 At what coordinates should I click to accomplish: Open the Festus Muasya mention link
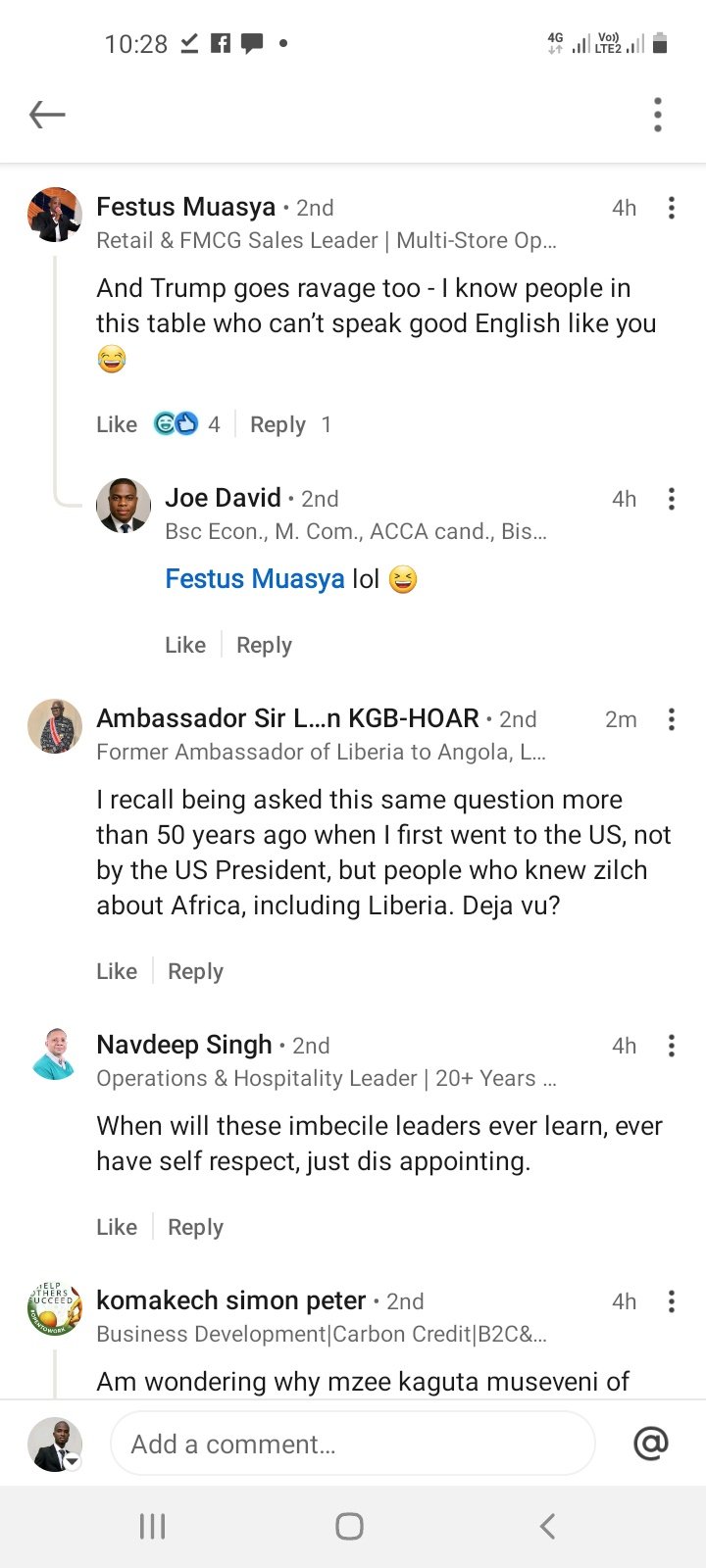(x=255, y=579)
